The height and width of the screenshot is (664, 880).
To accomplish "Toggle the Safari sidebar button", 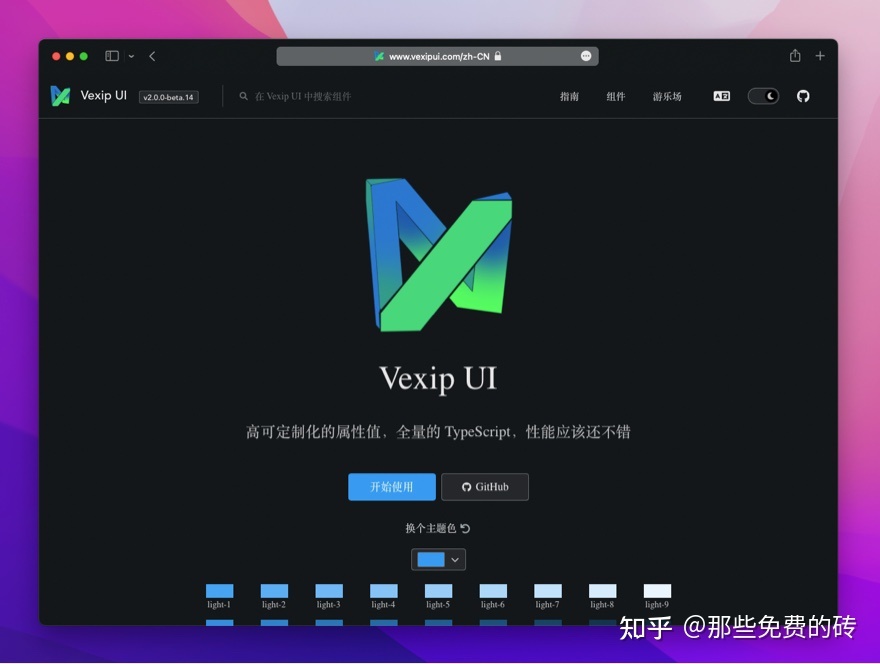I will 112,56.
